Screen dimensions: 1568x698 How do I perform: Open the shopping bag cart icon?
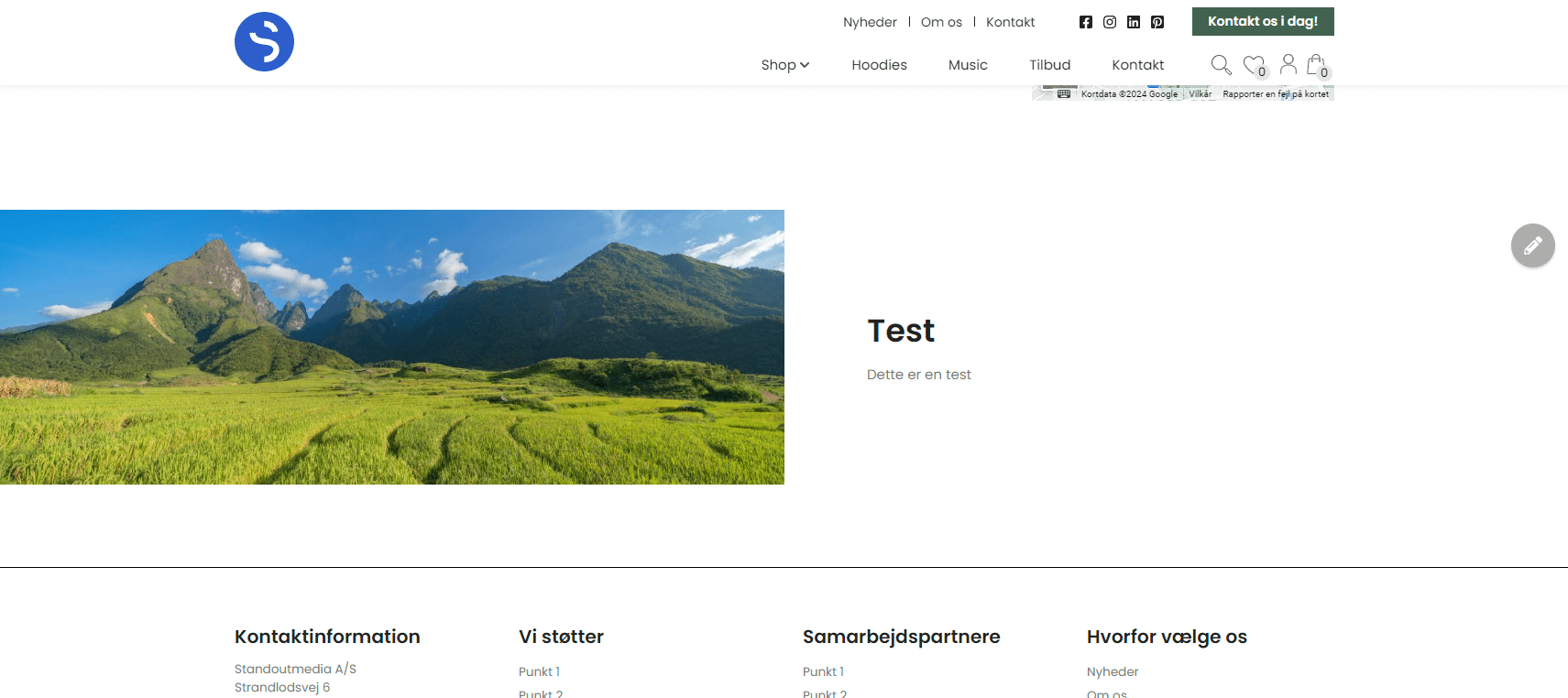(x=1316, y=64)
